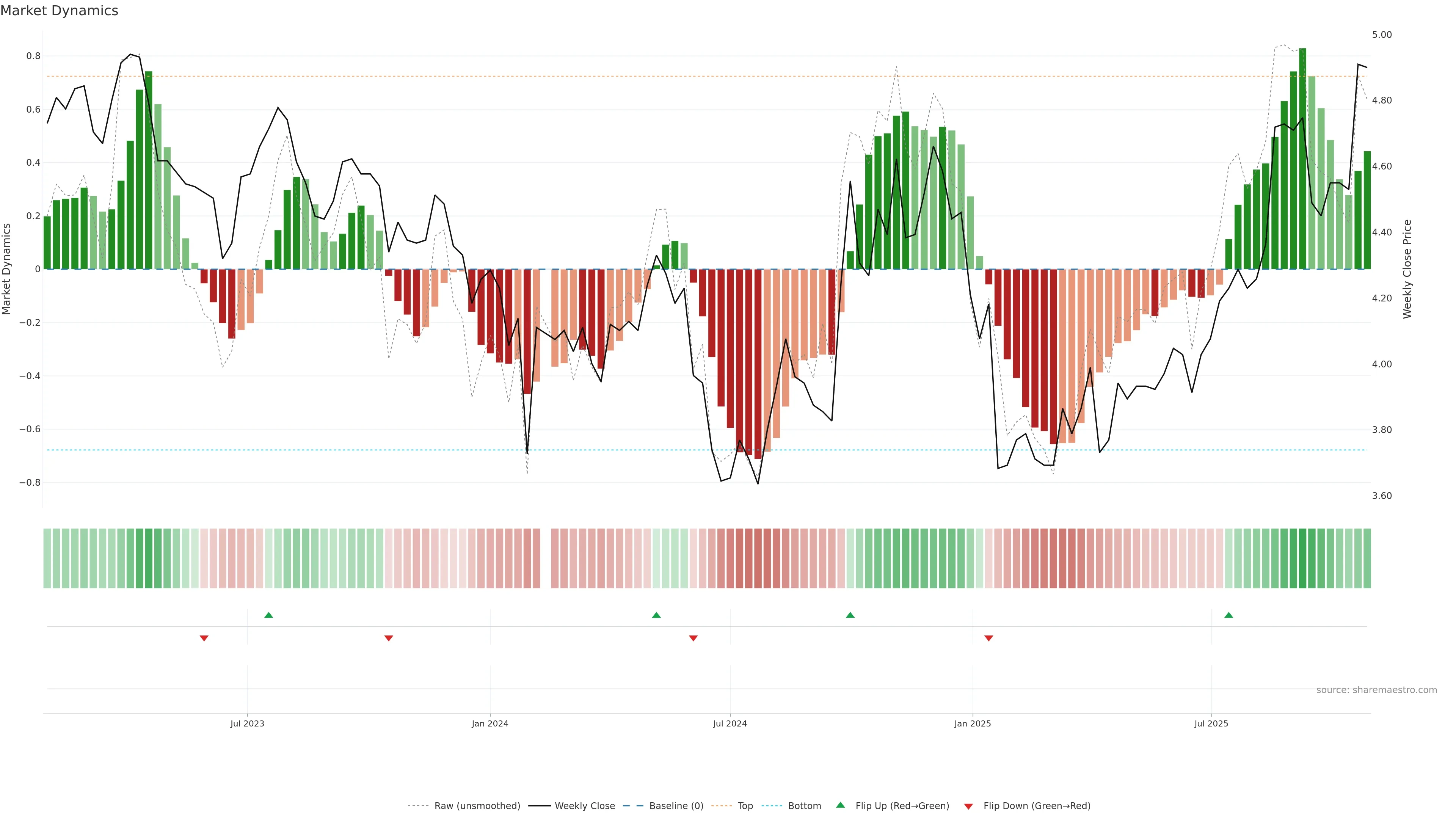
Task: Click the Jul 2024 x-axis label
Action: pyautogui.click(x=730, y=723)
